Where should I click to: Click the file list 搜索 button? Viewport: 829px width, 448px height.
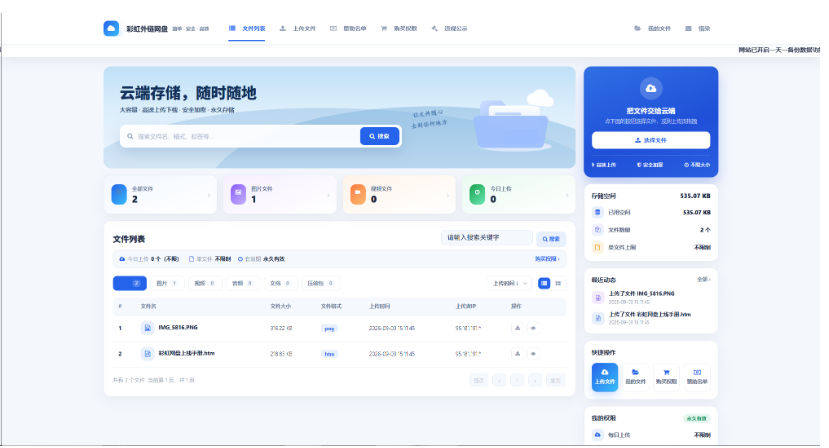551,239
